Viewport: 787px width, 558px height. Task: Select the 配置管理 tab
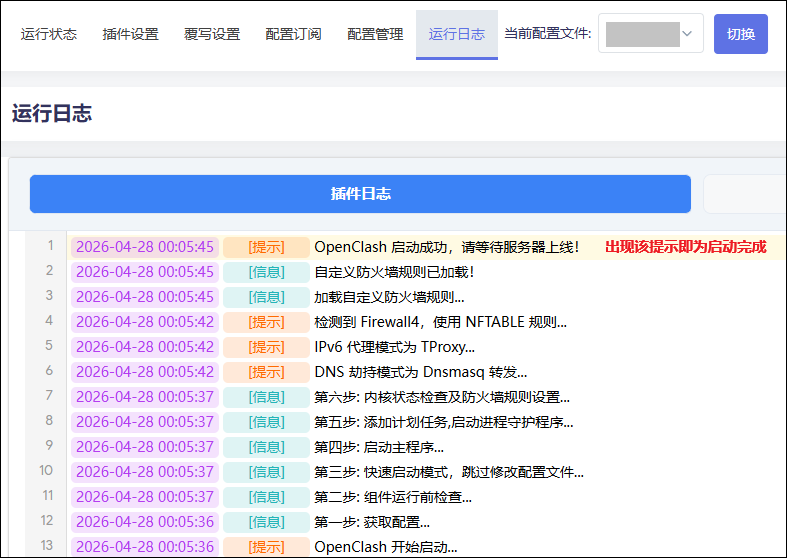click(375, 34)
